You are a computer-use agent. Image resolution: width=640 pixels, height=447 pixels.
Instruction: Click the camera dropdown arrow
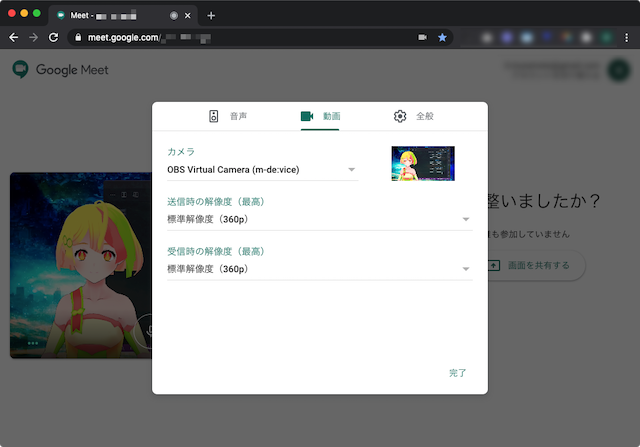coord(351,169)
